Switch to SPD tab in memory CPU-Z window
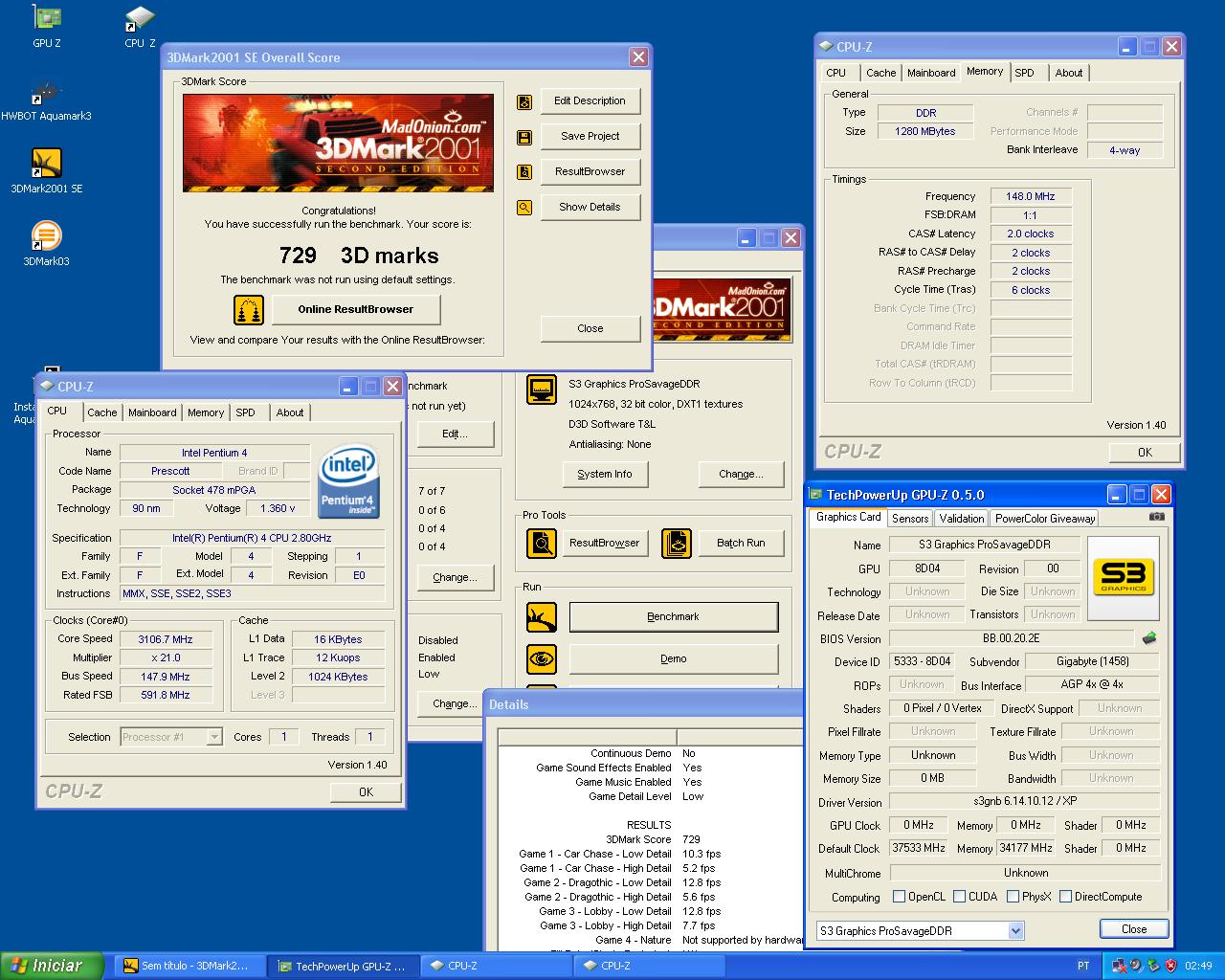Image resolution: width=1225 pixels, height=980 pixels. click(1024, 73)
